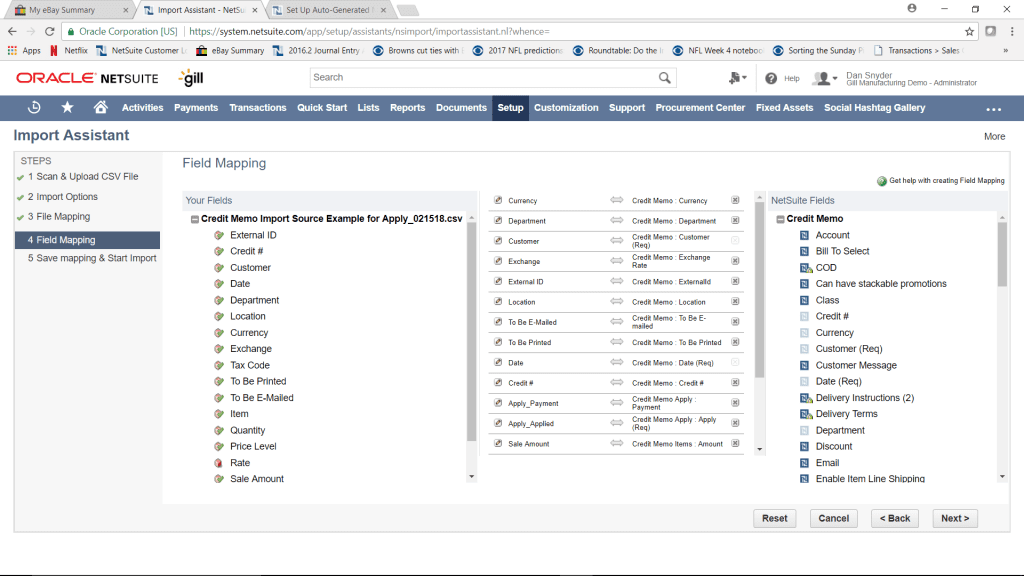Open Get help with creating Field Mapping
The height and width of the screenshot is (576, 1024).
(x=946, y=181)
